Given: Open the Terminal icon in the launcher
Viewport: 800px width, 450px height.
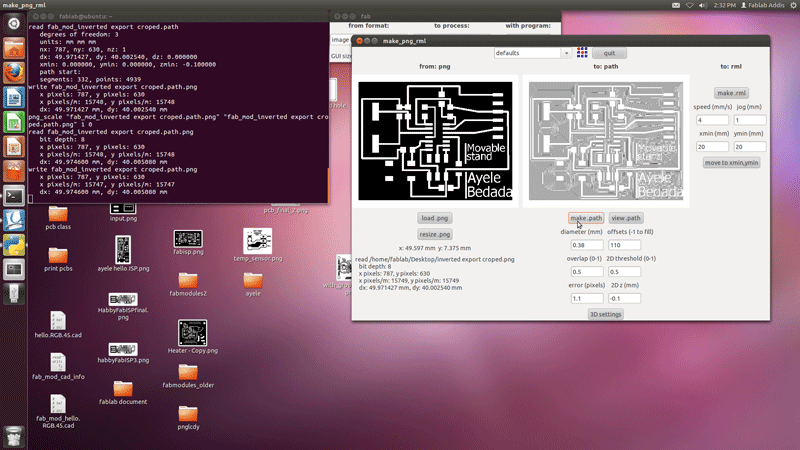Looking at the screenshot, I should (x=14, y=196).
